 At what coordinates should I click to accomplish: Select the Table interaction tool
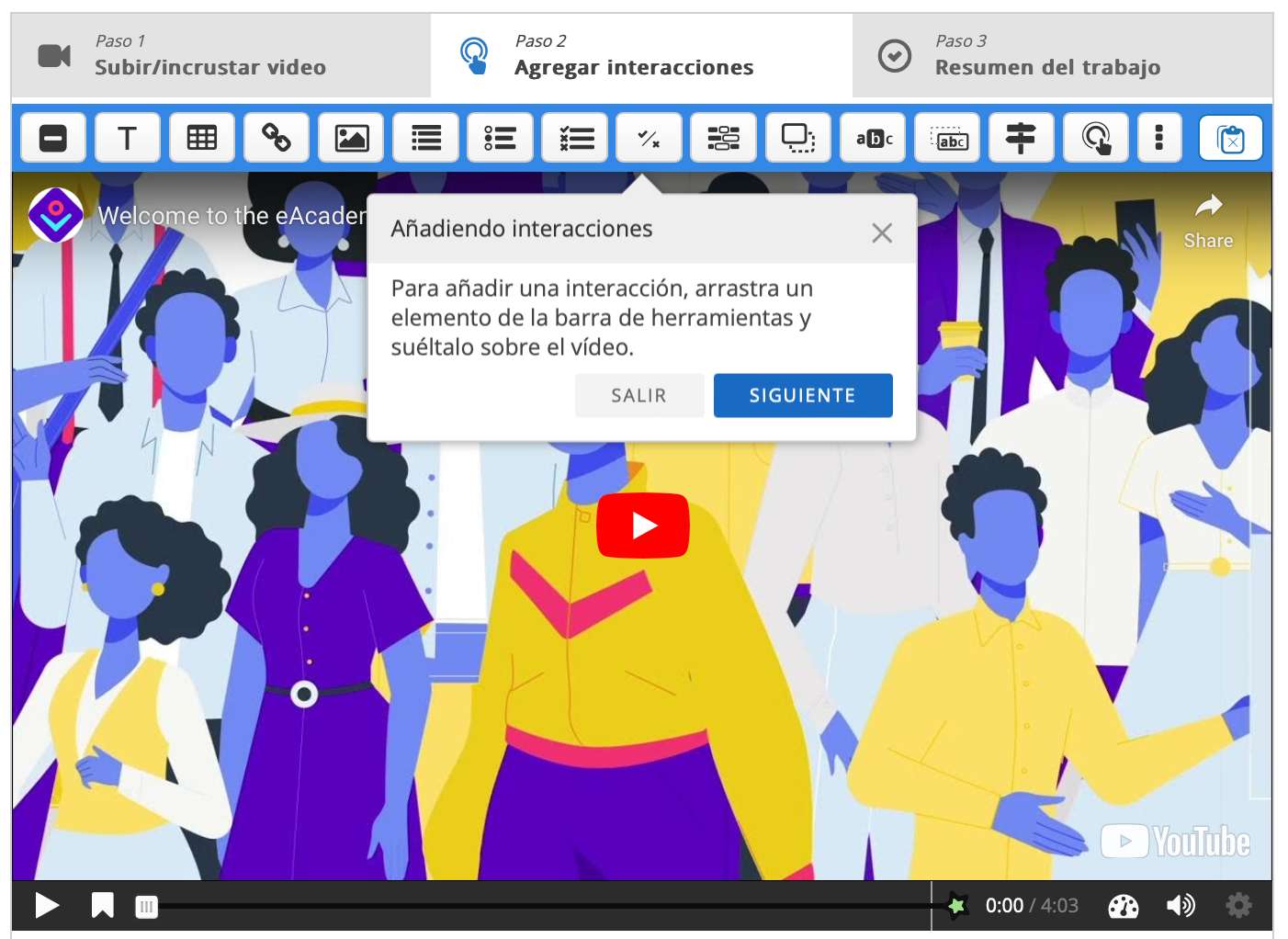[202, 138]
